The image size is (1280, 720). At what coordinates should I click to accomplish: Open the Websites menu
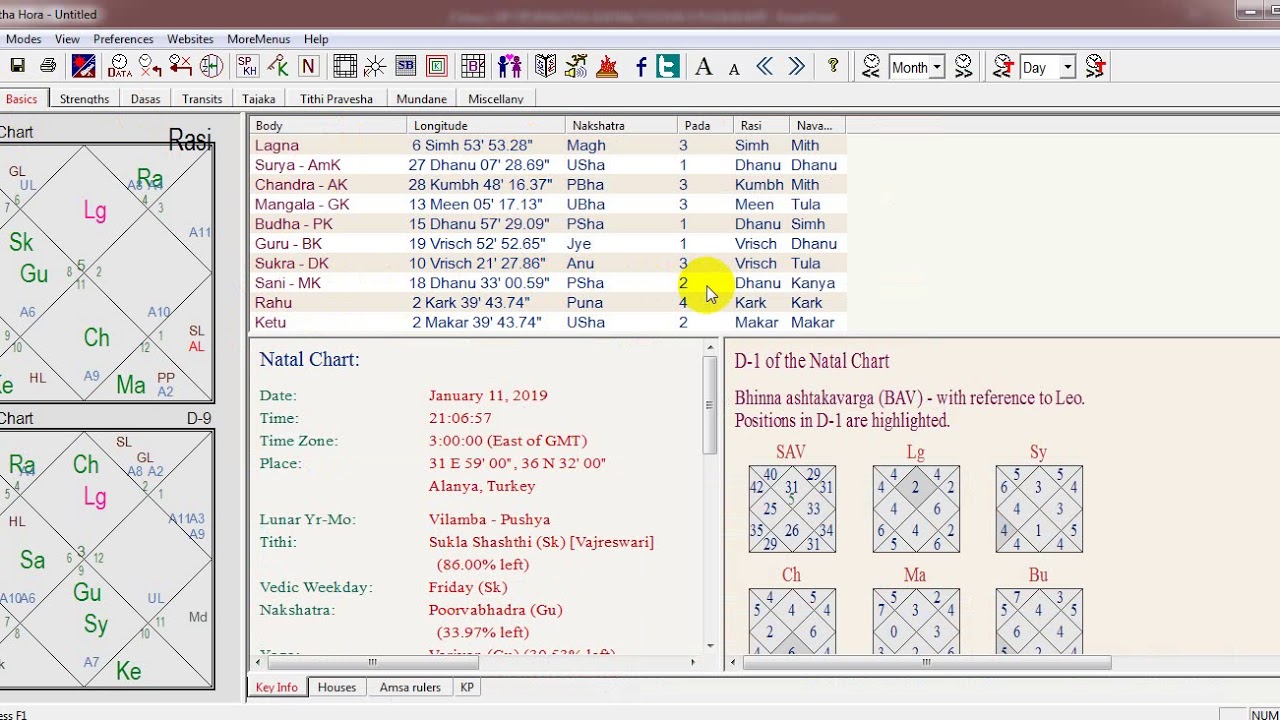[190, 39]
